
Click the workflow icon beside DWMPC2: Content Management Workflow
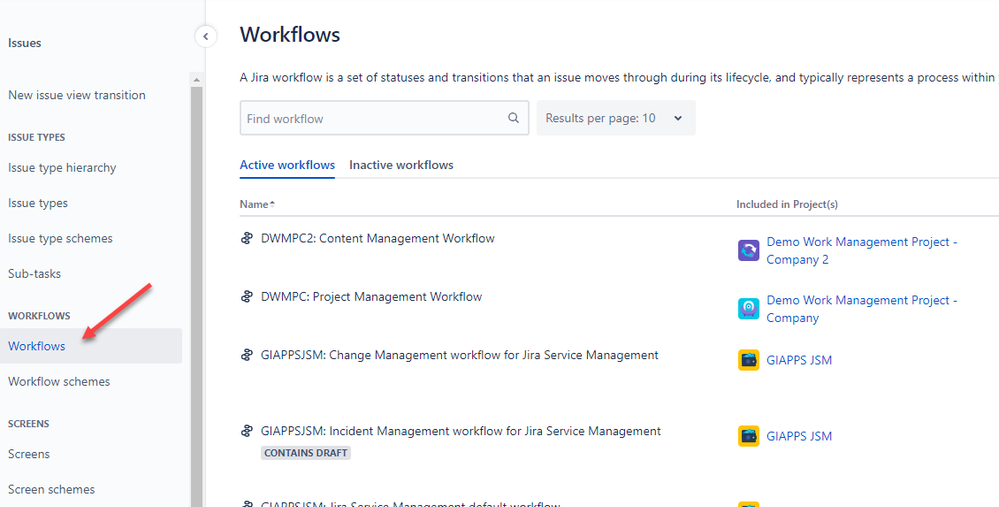[247, 239]
